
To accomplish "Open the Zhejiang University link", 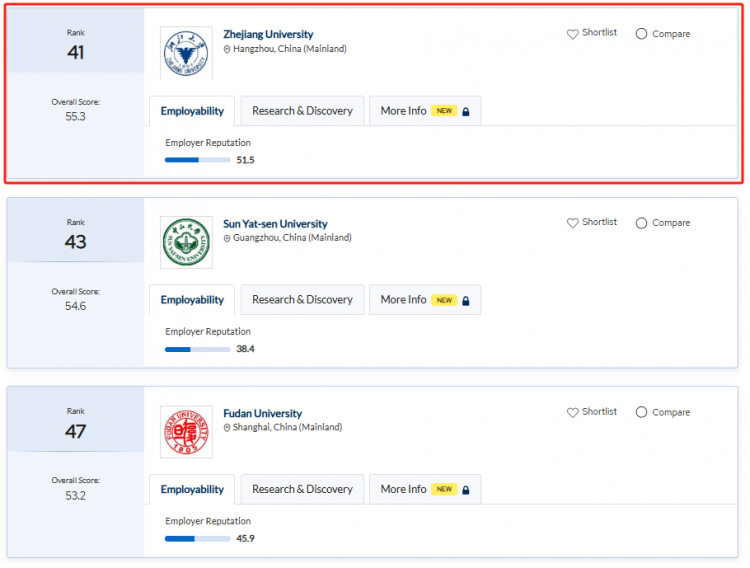I will (268, 34).
